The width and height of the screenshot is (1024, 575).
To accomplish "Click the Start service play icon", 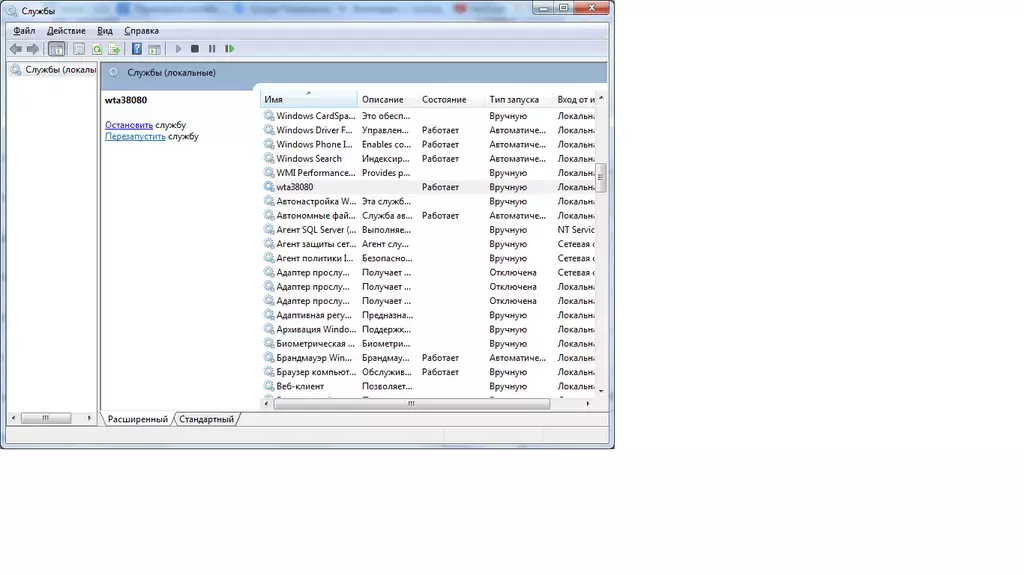I will tap(178, 49).
